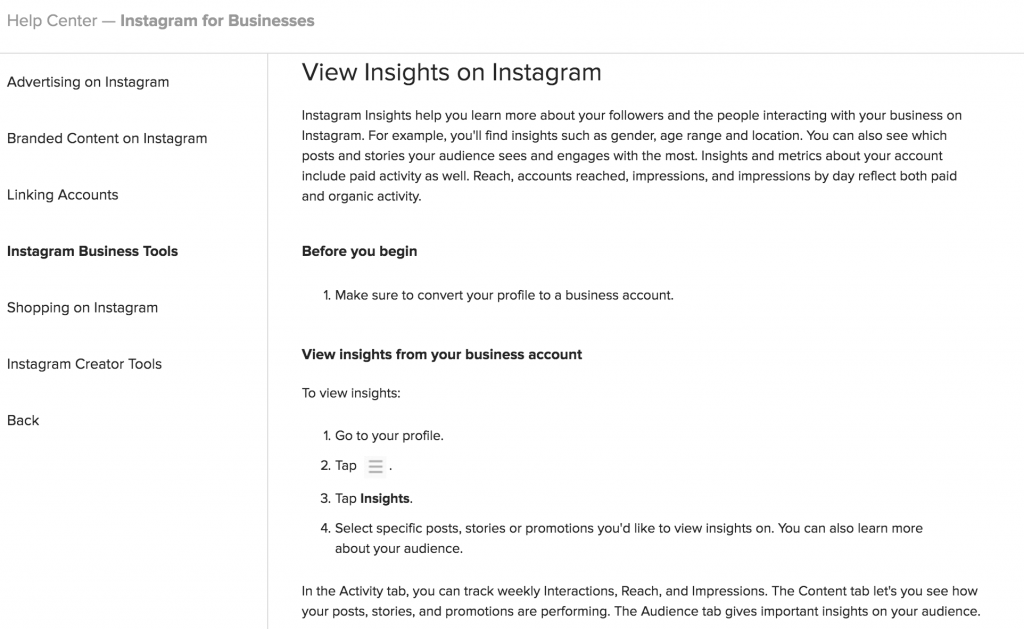Click the hamburger menu icon in step 2

(x=376, y=466)
